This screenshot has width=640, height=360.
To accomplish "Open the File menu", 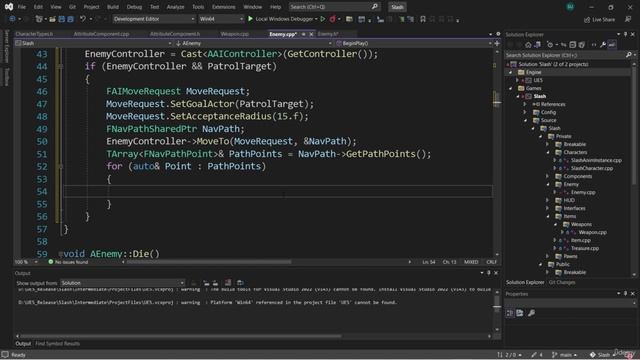I will 22,7.
